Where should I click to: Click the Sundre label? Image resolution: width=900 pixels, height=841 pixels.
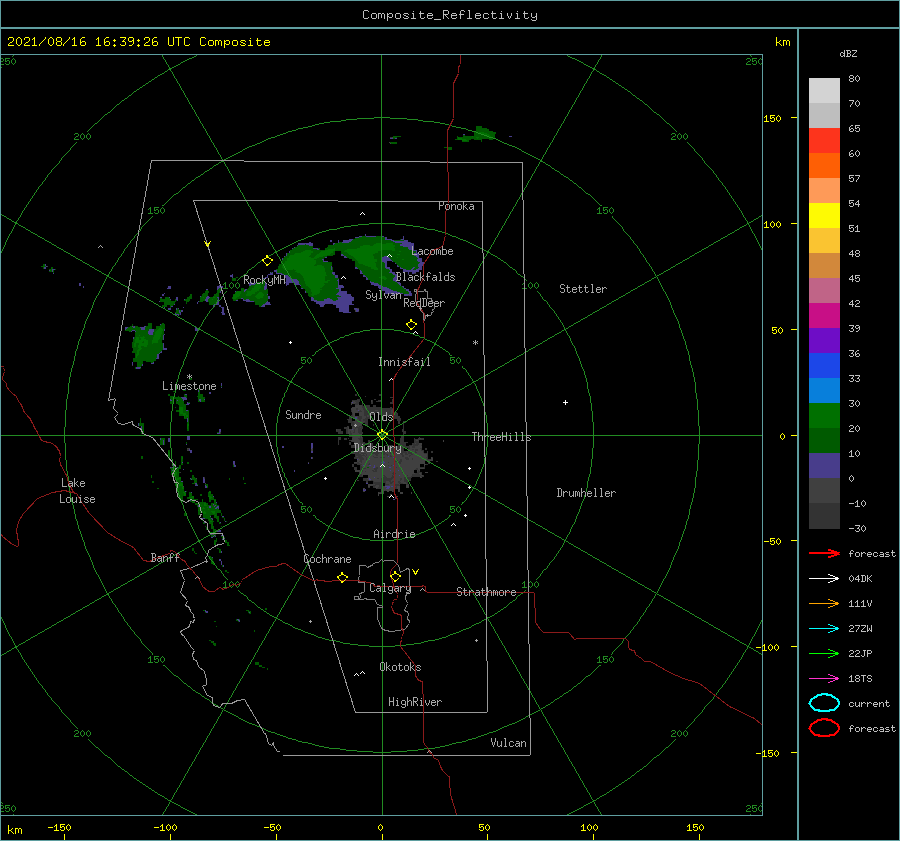303,415
